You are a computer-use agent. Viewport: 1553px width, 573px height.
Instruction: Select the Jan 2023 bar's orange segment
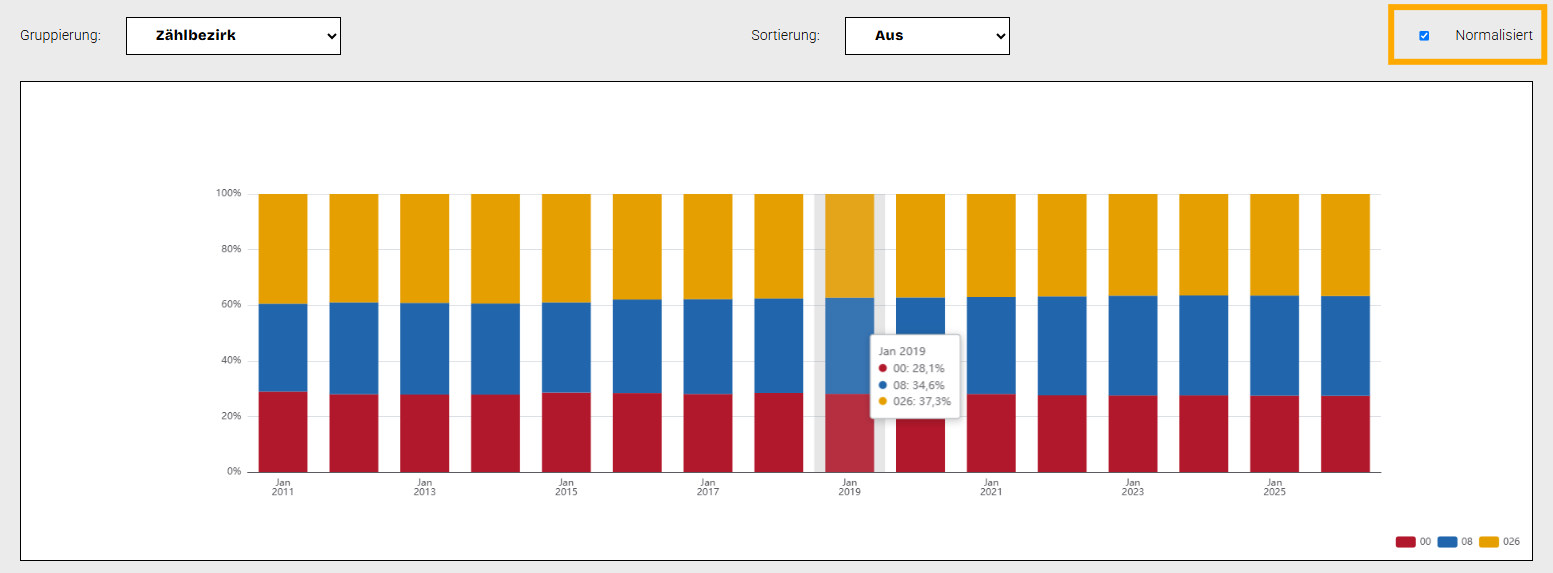coord(1133,245)
